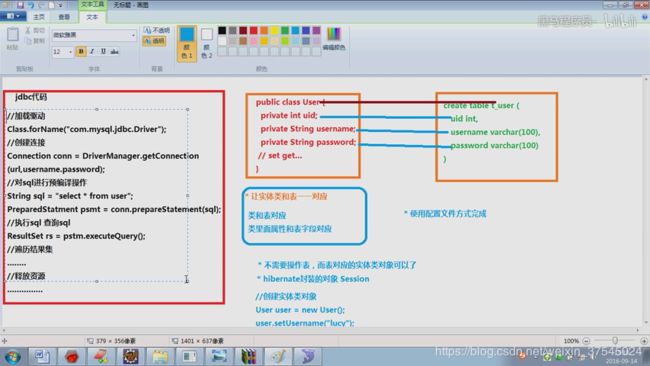Select the Color 1 foreground button
Screen dimensions: 650x366
tap(187, 44)
